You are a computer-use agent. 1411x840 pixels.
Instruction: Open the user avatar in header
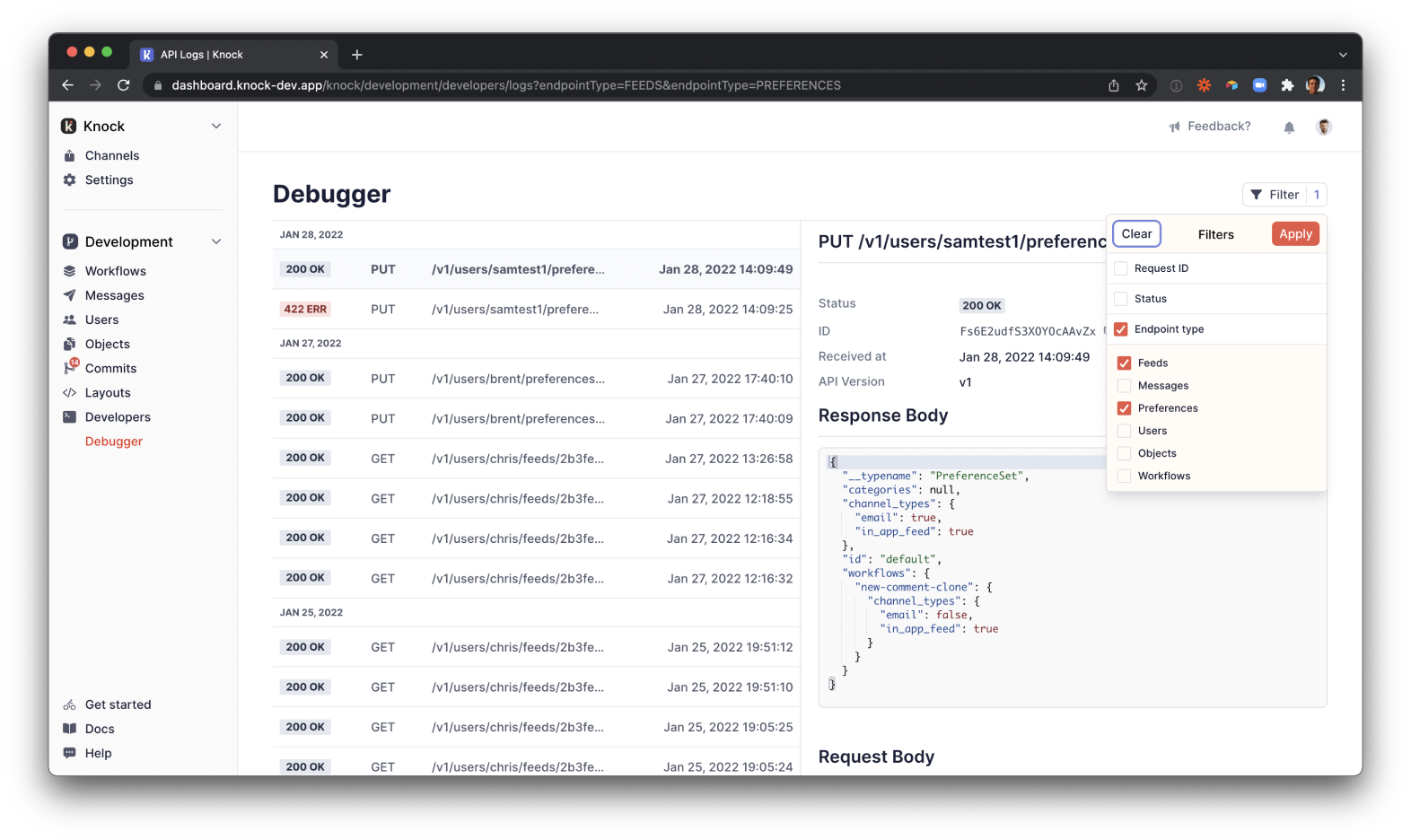coord(1324,127)
